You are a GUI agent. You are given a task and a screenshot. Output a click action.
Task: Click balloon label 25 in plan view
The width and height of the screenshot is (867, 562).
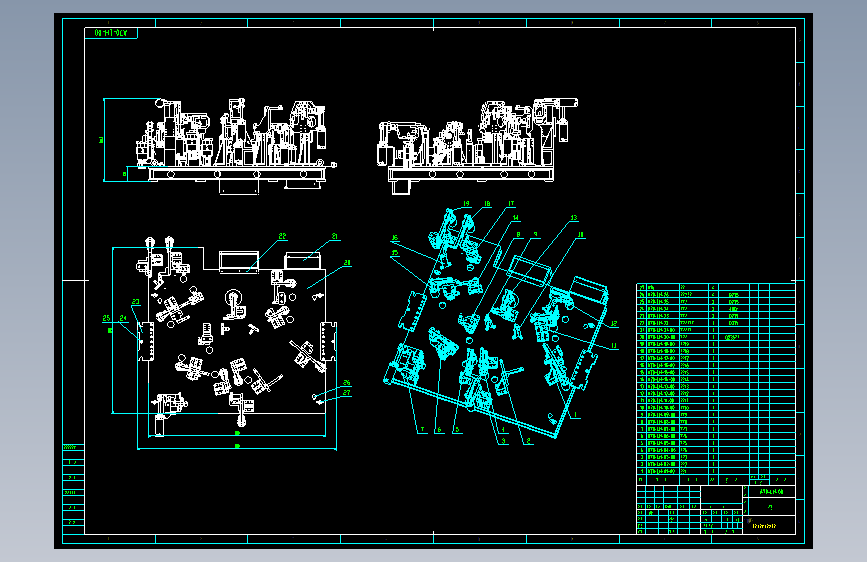pyautogui.click(x=106, y=318)
